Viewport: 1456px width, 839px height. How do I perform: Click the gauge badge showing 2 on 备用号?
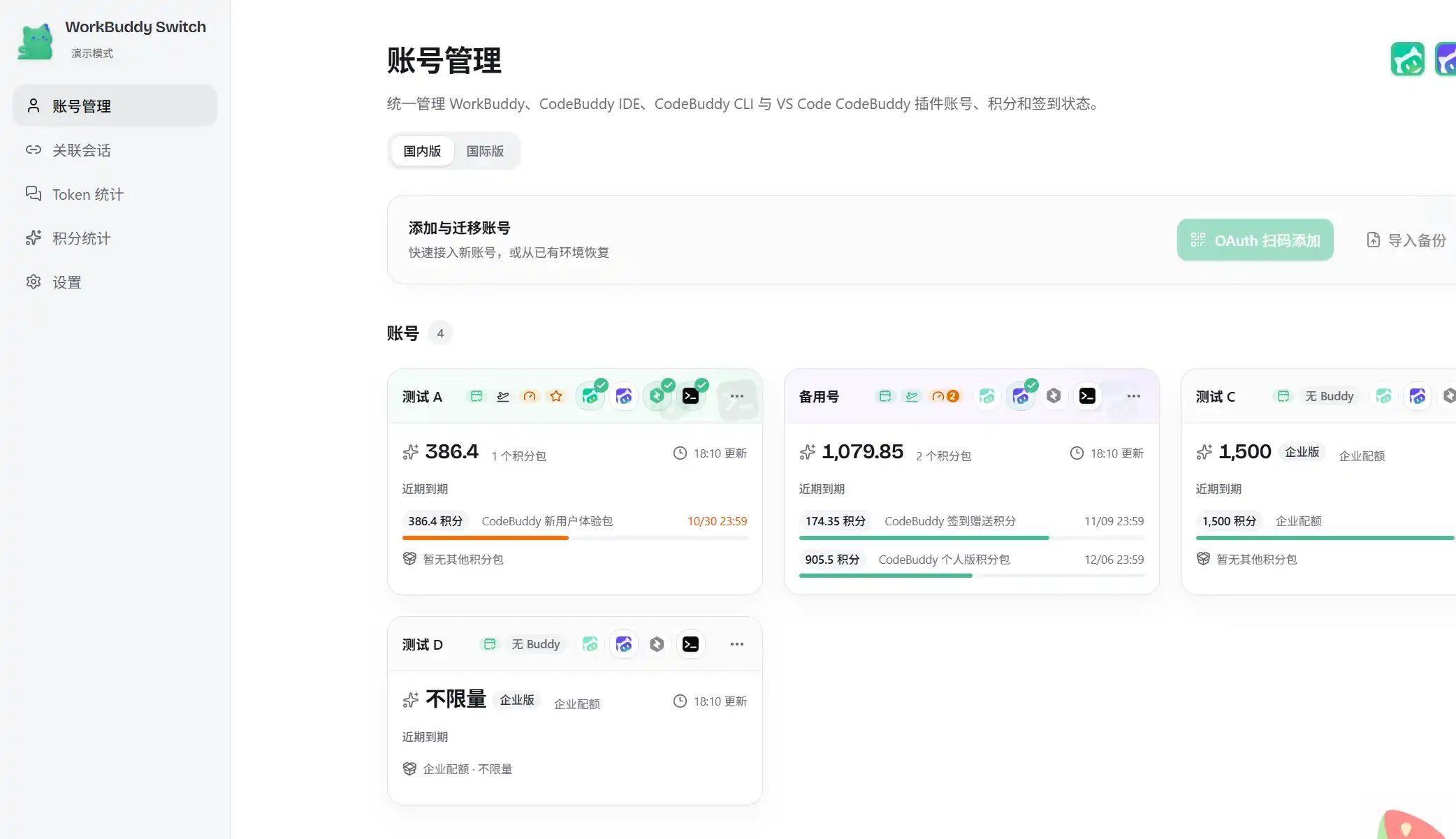click(x=945, y=396)
